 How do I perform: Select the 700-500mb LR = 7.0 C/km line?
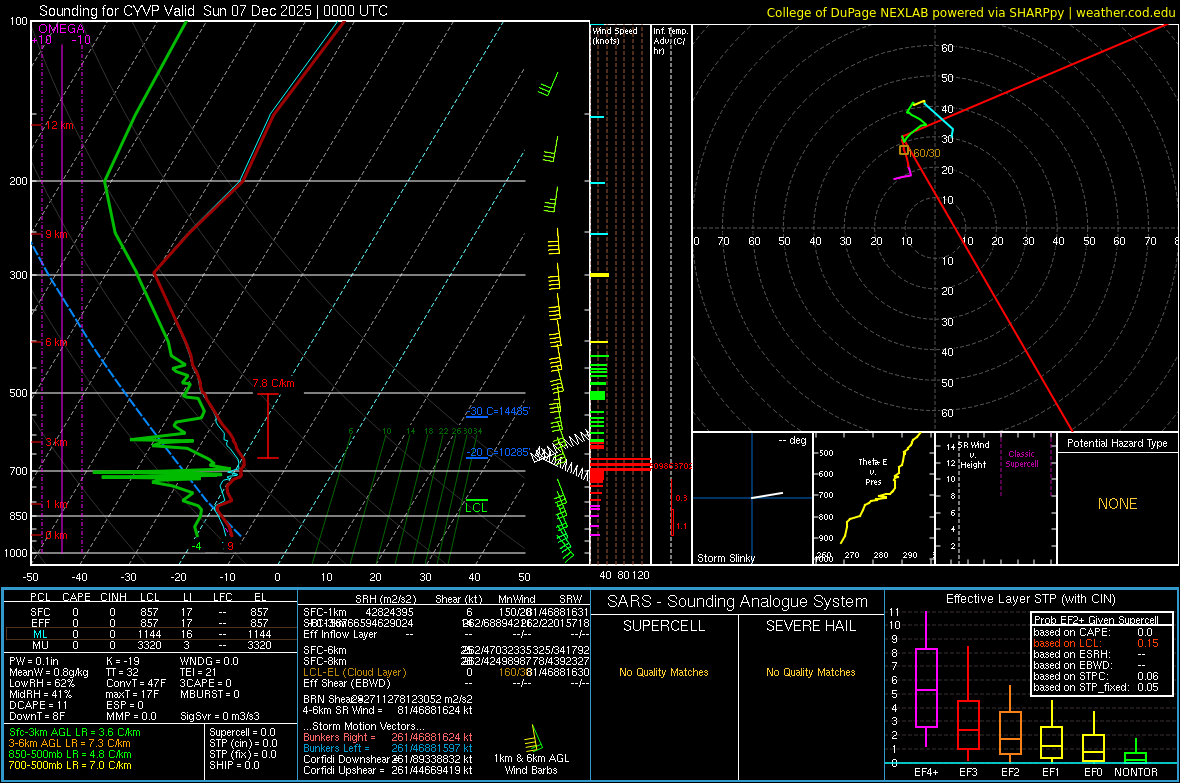[x=70, y=765]
